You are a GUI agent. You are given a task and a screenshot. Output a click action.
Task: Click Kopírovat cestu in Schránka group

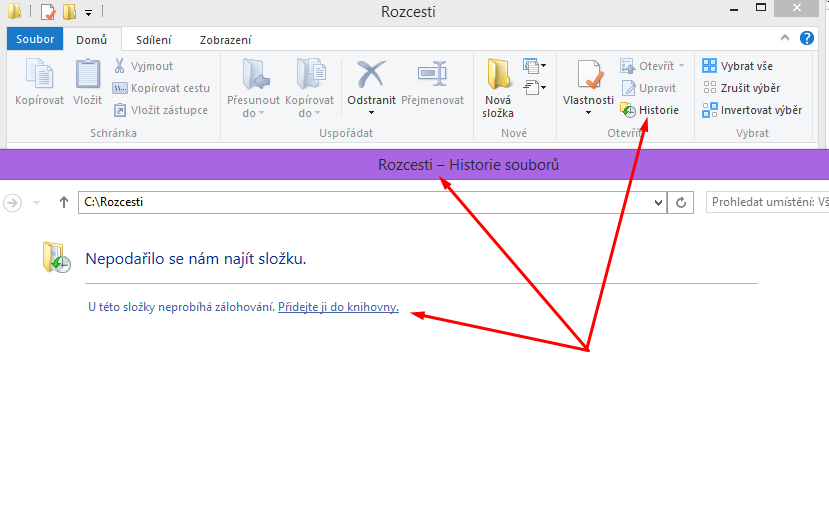[x=161, y=88]
